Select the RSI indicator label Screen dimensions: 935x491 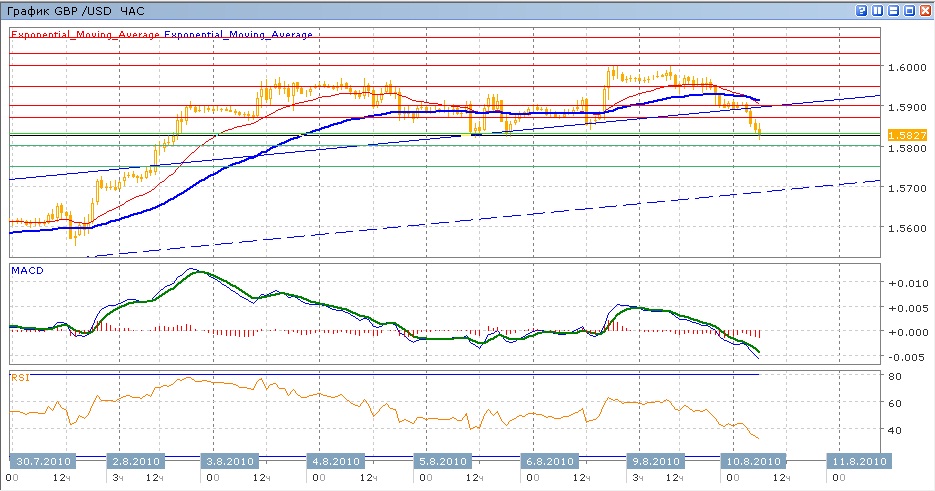point(19,377)
